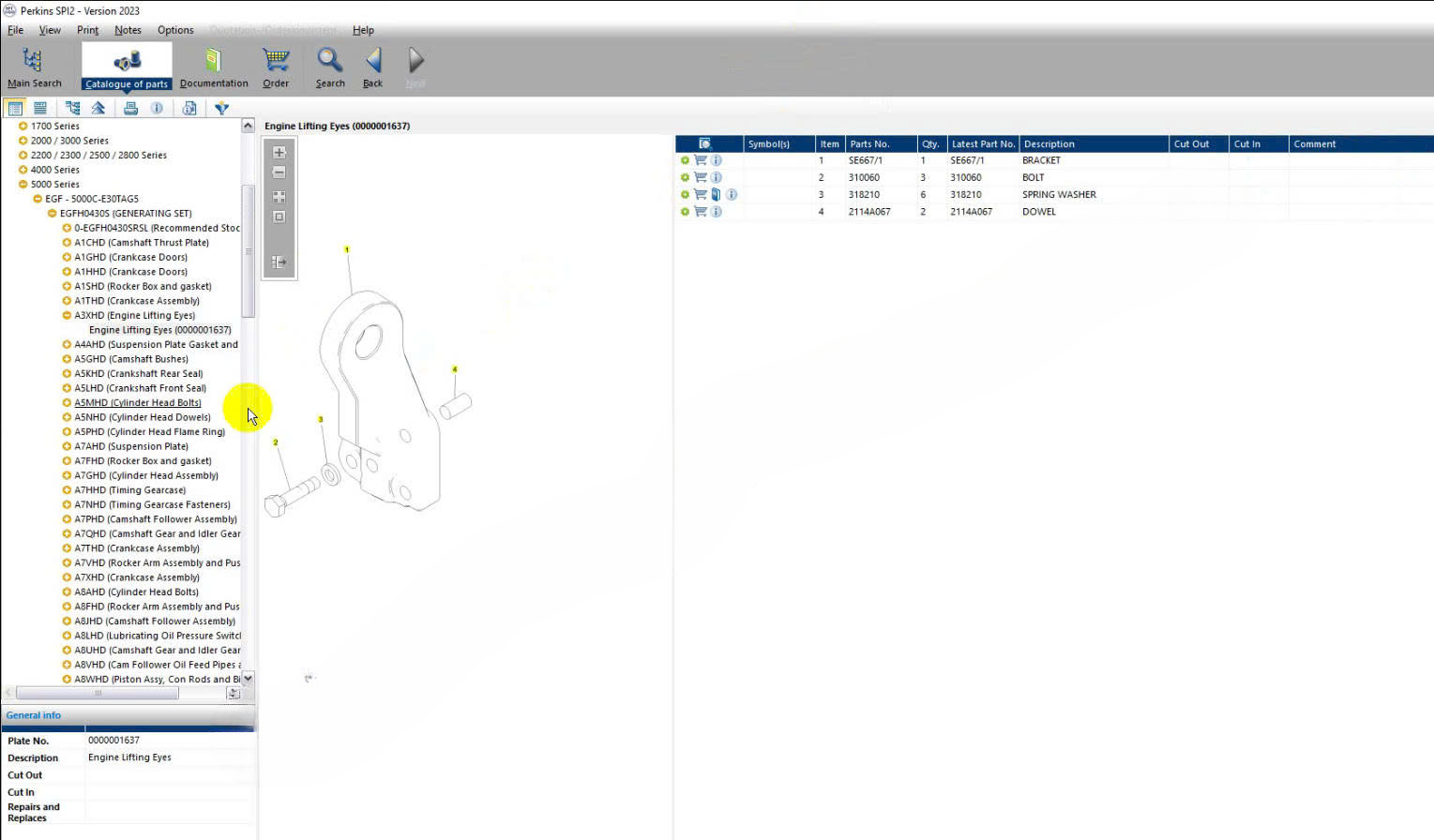1434x840 pixels.
Task: Open the Notes menu
Action: (x=128, y=30)
